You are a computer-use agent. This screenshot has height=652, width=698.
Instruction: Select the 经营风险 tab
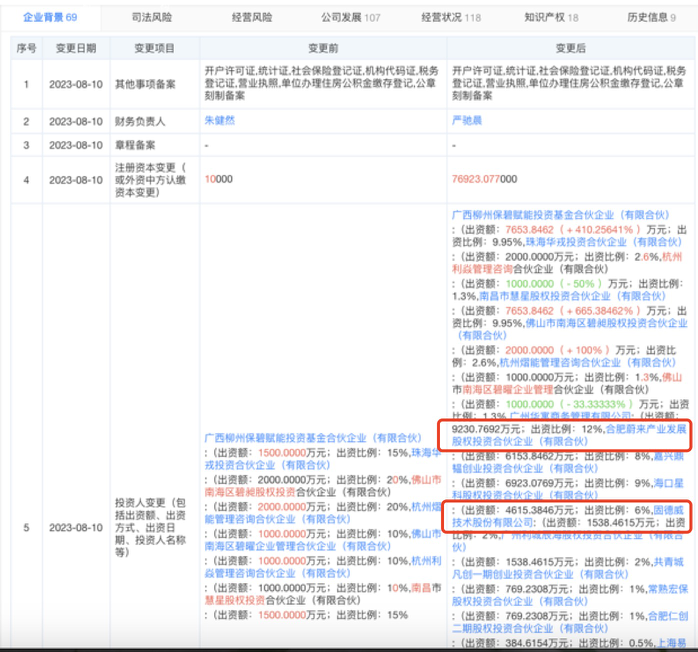click(x=250, y=17)
